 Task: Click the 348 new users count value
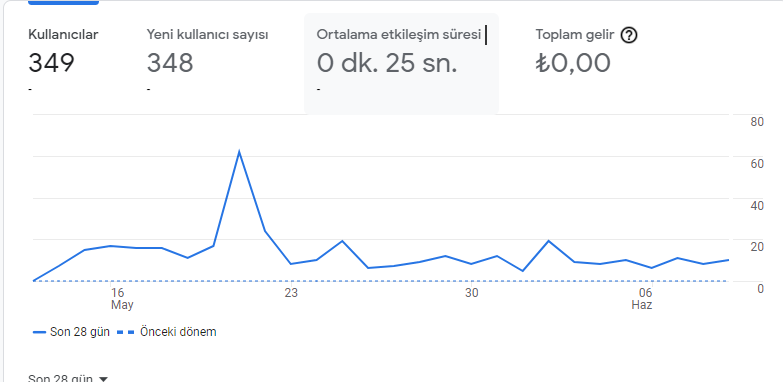tap(170, 63)
